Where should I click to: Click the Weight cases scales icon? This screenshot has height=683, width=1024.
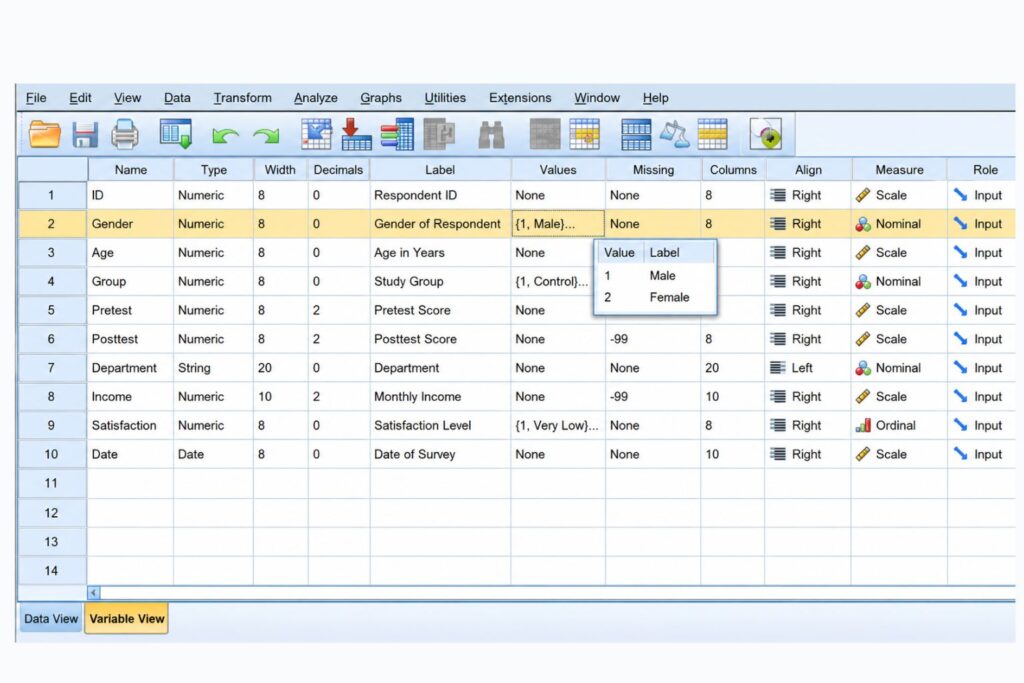tap(675, 134)
